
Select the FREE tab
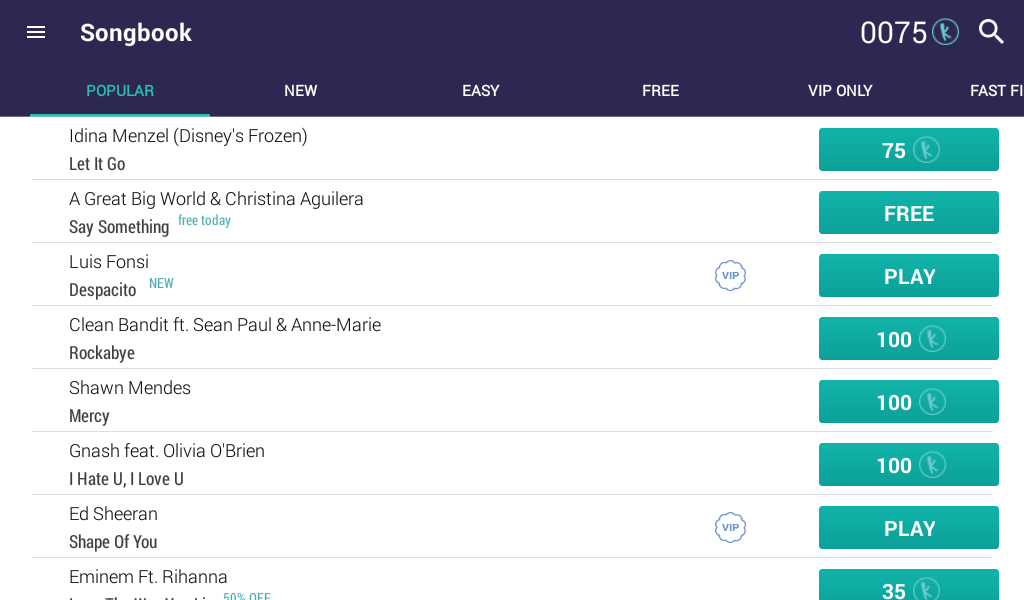point(660,91)
